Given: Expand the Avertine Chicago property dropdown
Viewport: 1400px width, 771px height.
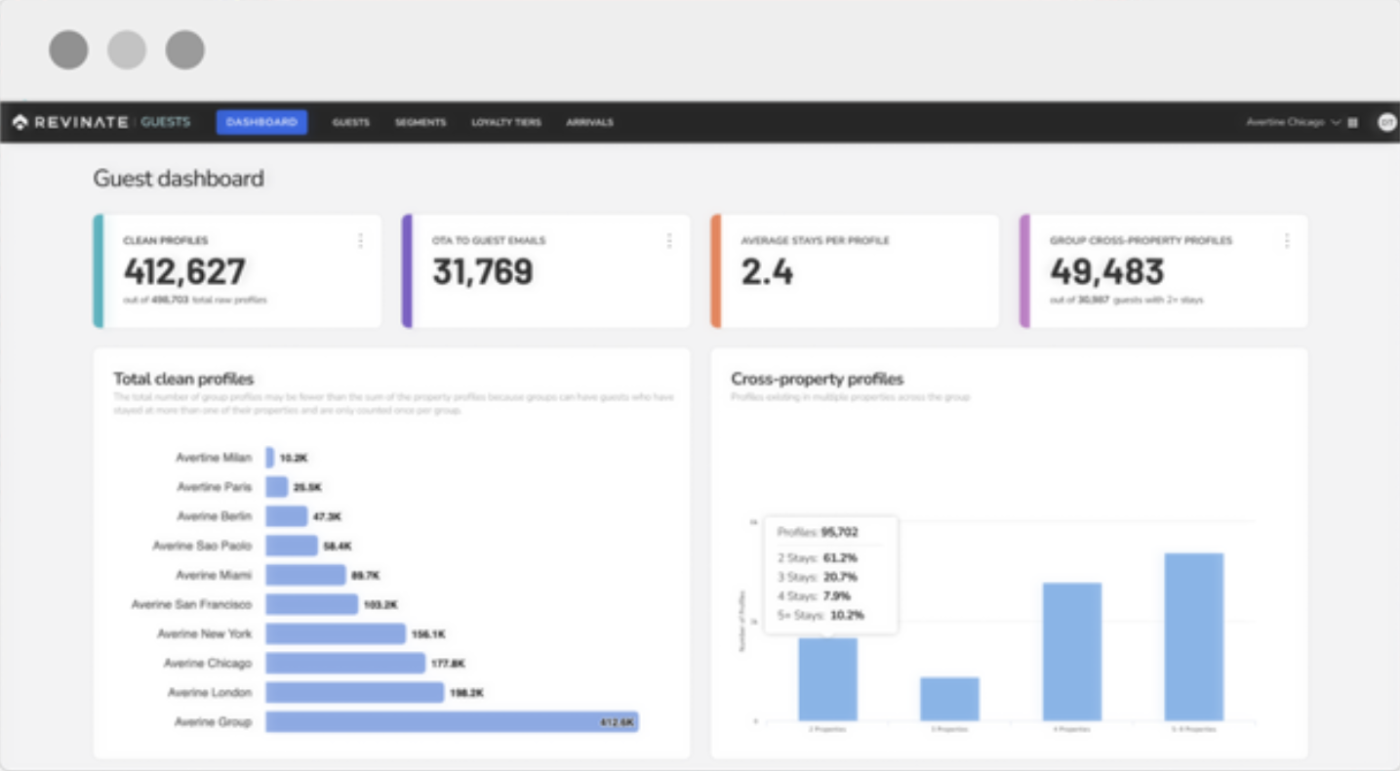Looking at the screenshot, I should pyautogui.click(x=1293, y=122).
